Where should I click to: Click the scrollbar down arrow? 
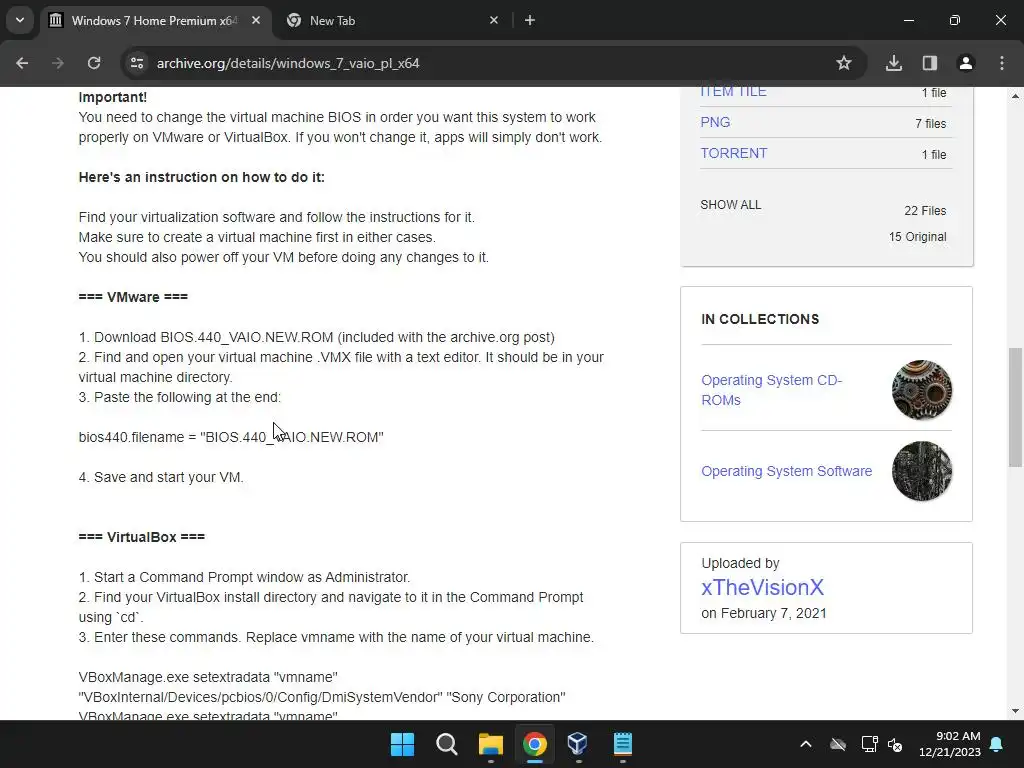coord(1015,711)
